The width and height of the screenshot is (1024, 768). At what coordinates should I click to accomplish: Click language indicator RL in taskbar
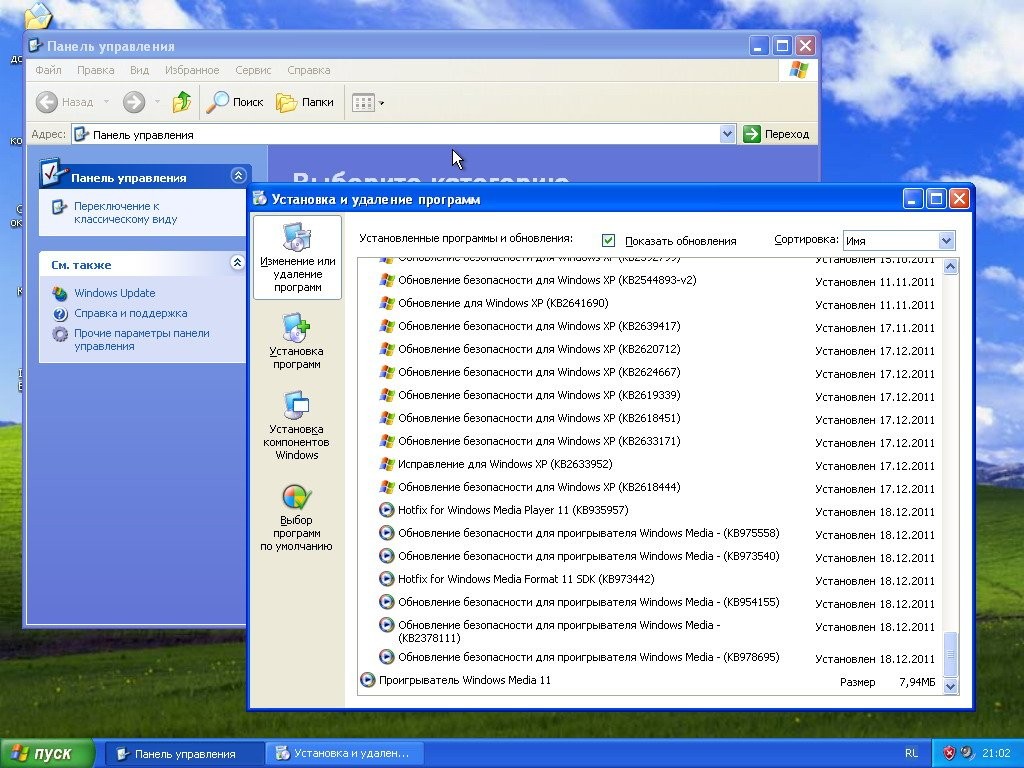(x=911, y=753)
